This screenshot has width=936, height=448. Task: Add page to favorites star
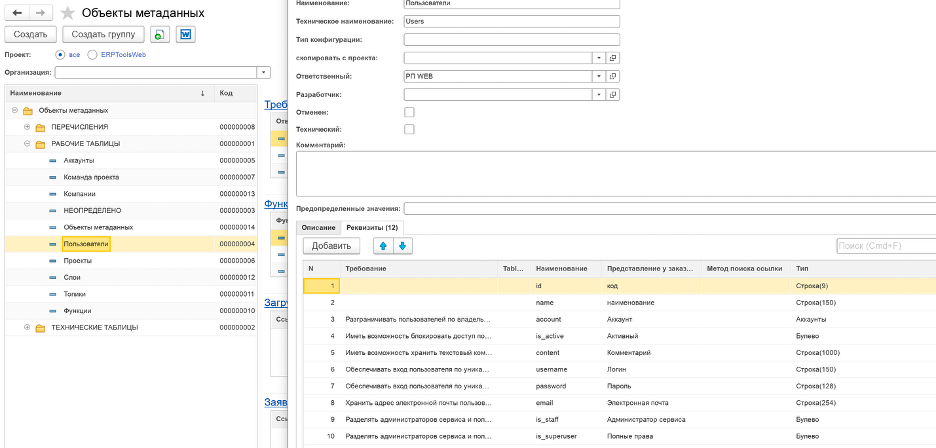(x=68, y=13)
